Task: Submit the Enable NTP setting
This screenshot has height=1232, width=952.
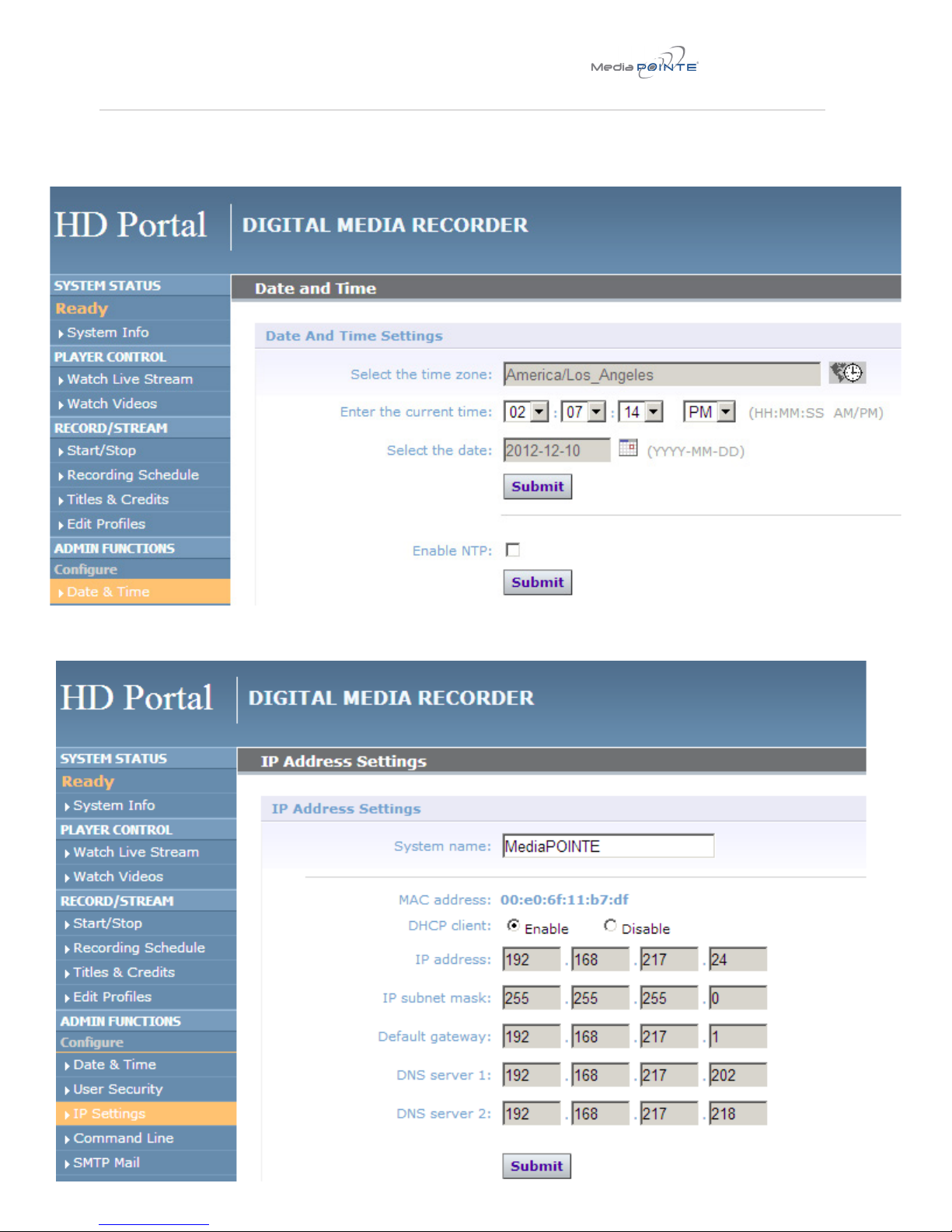Action: [538, 582]
